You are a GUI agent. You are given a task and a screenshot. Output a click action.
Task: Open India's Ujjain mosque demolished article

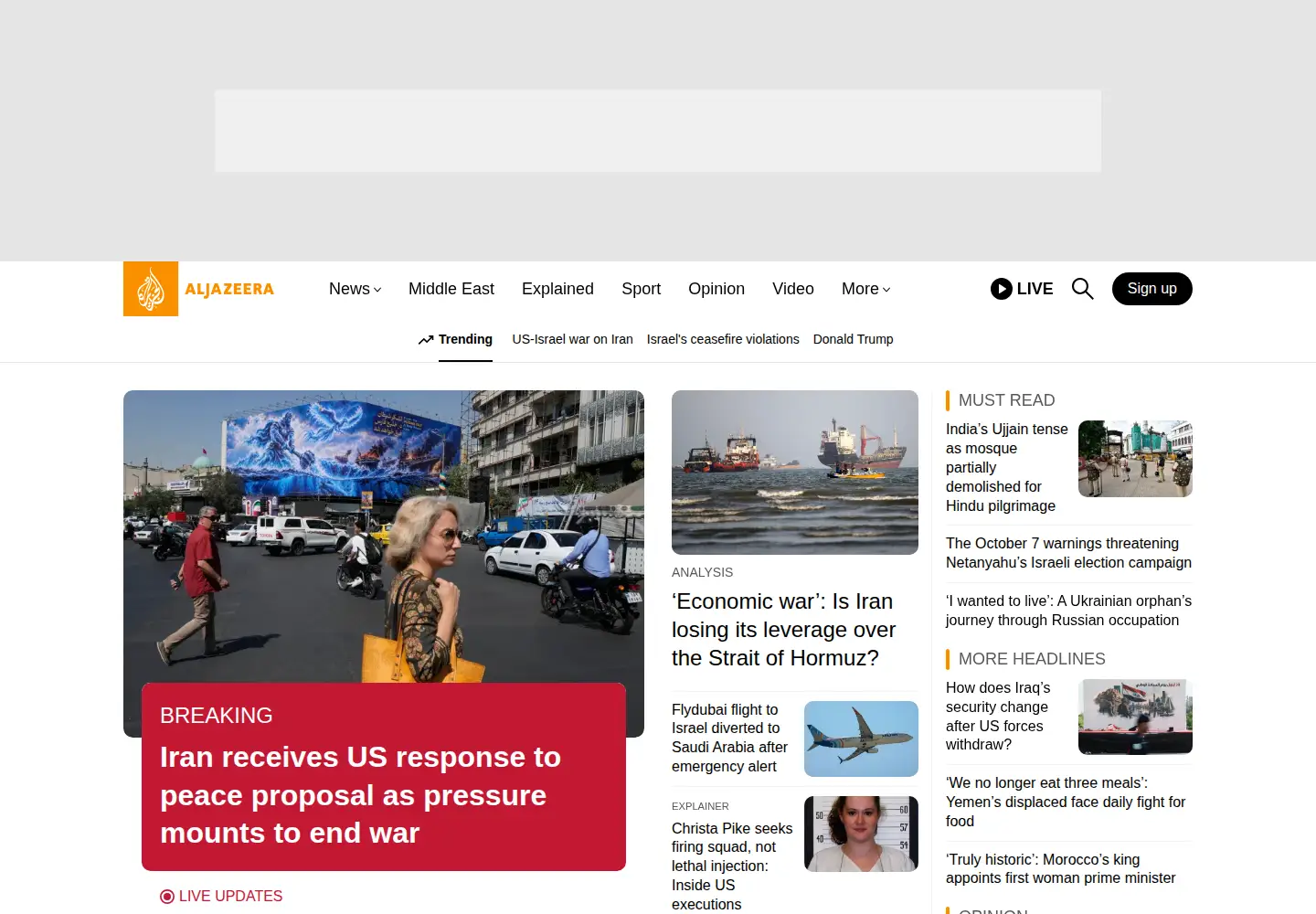pyautogui.click(x=1006, y=467)
